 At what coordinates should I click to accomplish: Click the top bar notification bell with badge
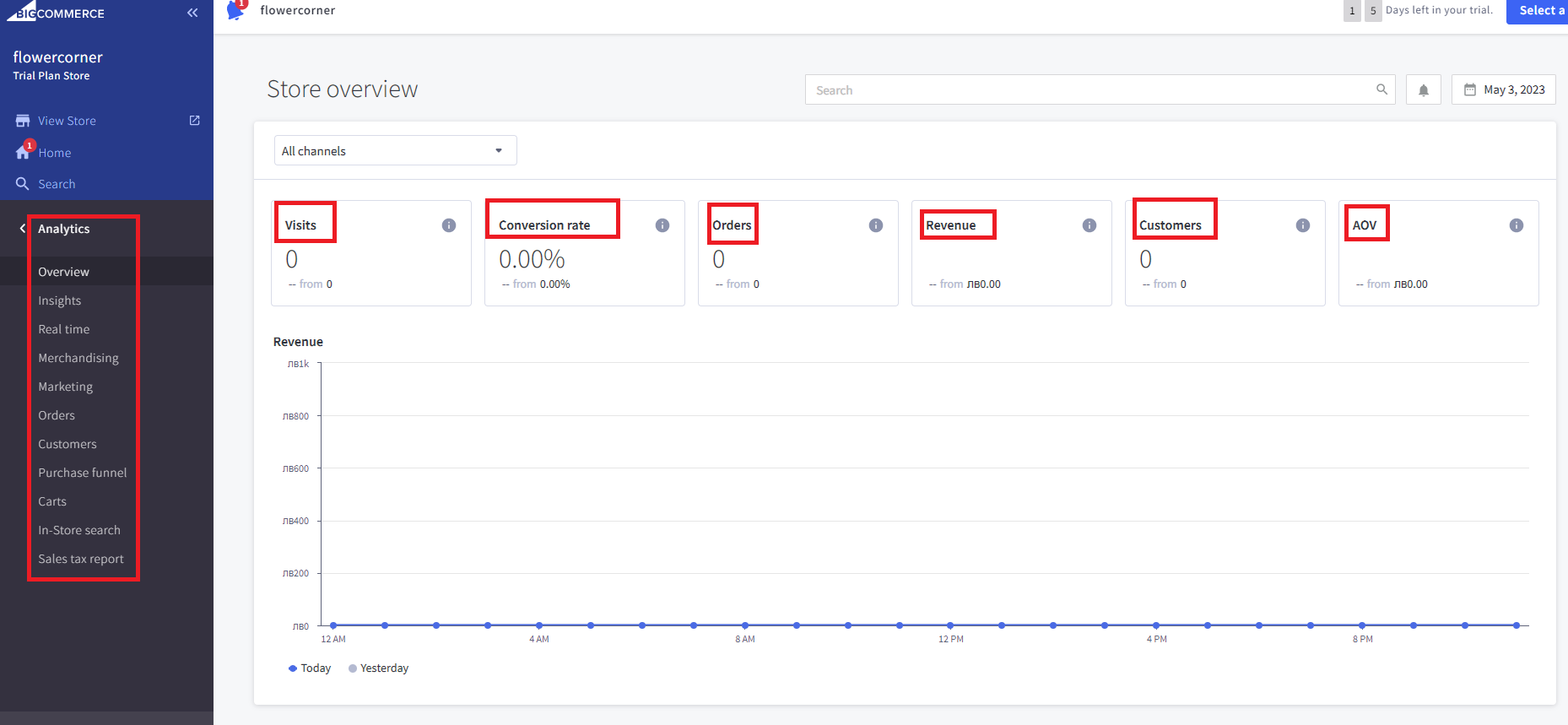[236, 10]
